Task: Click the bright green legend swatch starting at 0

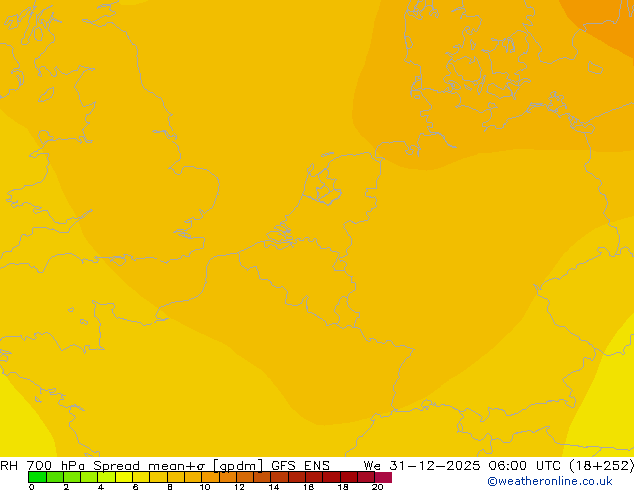Action: click(37, 477)
